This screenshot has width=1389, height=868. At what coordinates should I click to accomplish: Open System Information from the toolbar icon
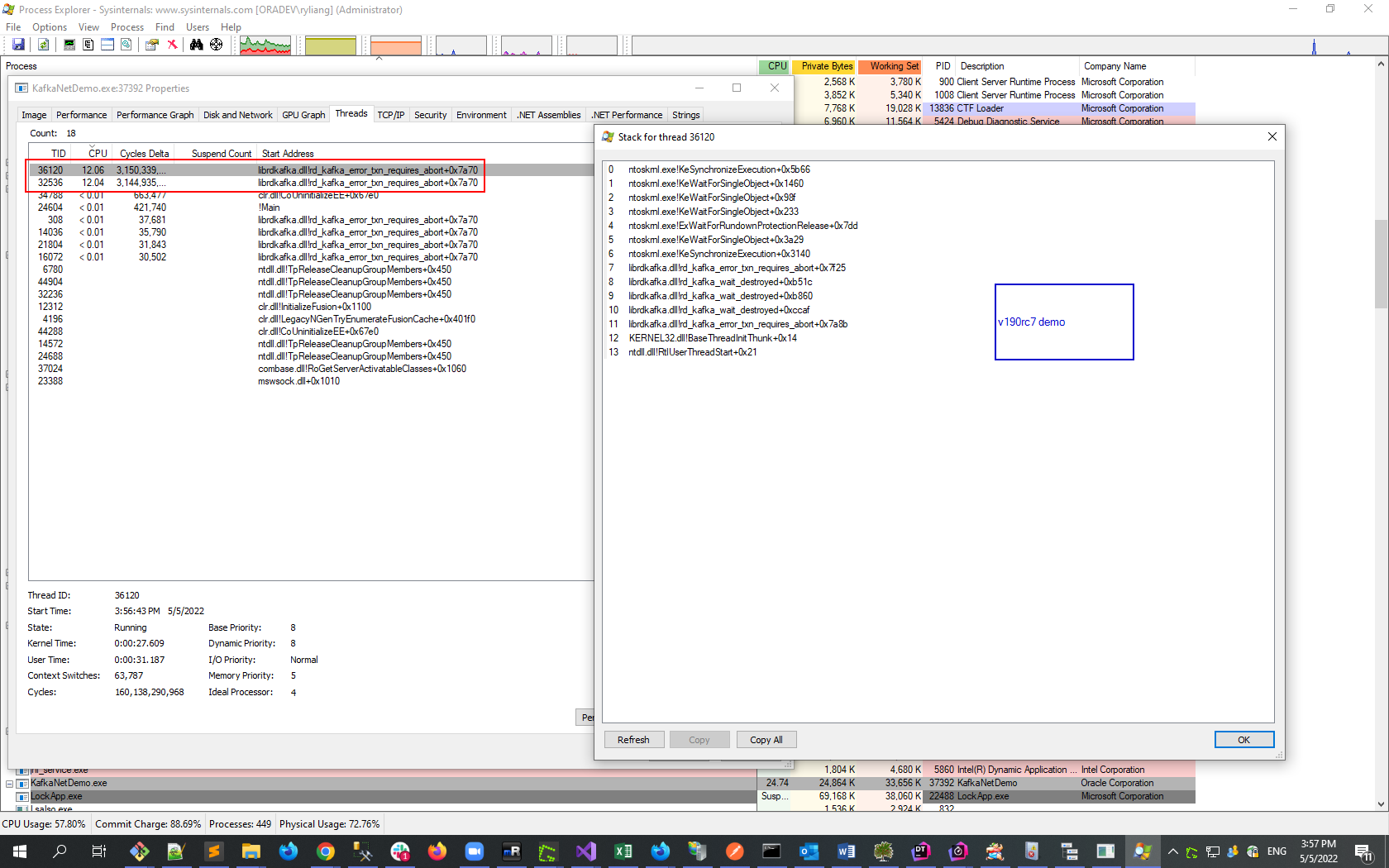pyautogui.click(x=69, y=45)
